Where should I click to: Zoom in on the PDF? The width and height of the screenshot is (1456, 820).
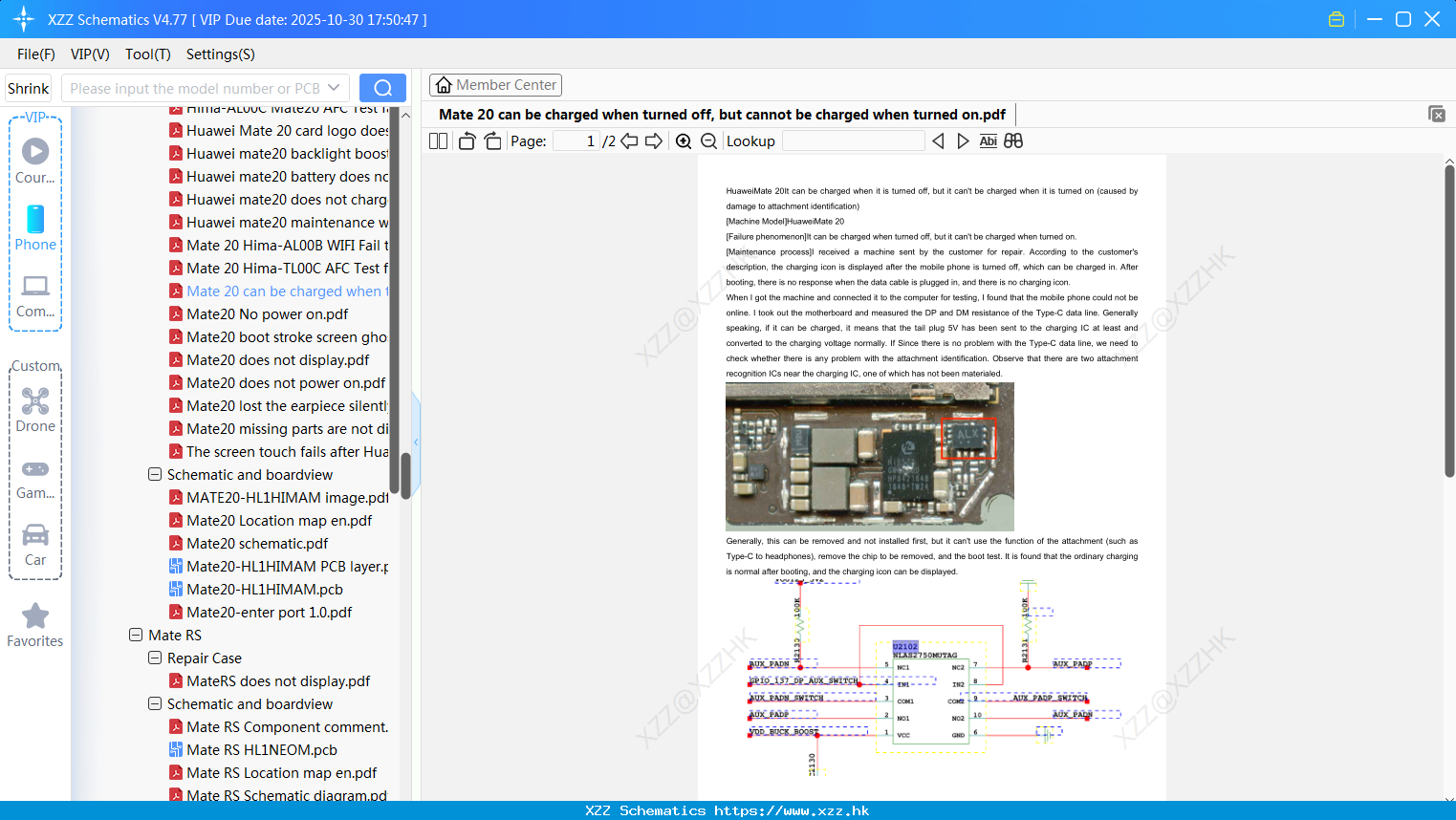pyautogui.click(x=684, y=141)
